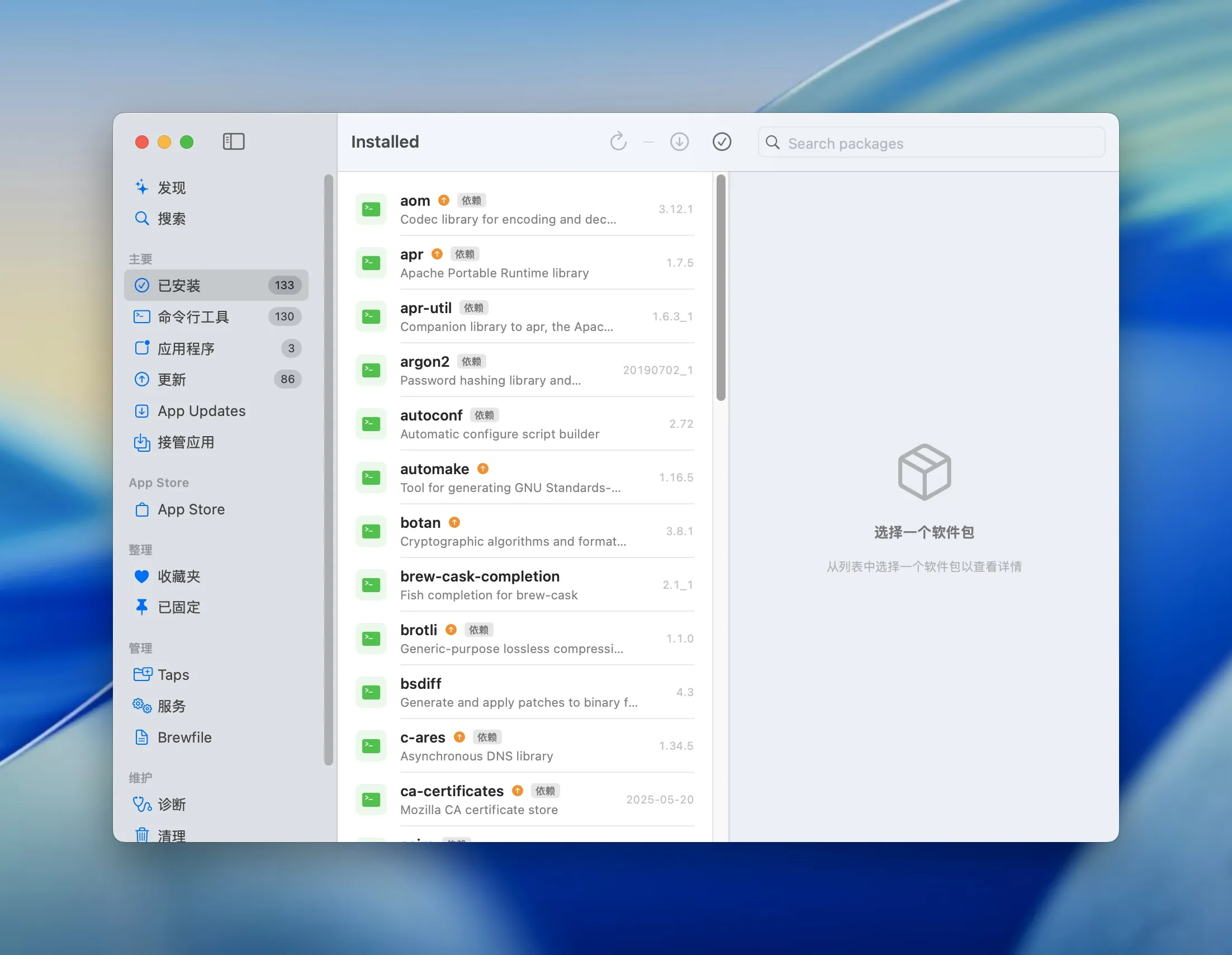The image size is (1232, 955).
Task: Open the 诊断 diagnostics tool
Action: (x=172, y=805)
